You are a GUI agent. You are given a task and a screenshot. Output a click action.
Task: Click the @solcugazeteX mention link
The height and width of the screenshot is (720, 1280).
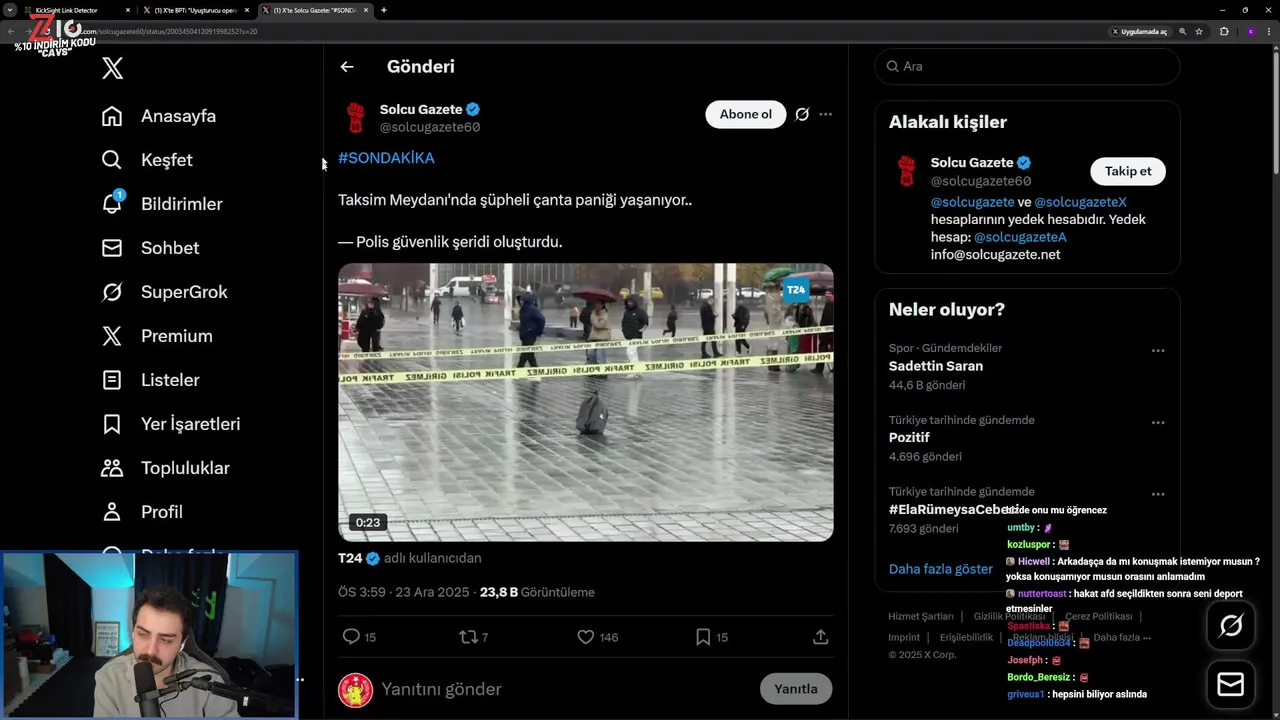pyautogui.click(x=1080, y=202)
